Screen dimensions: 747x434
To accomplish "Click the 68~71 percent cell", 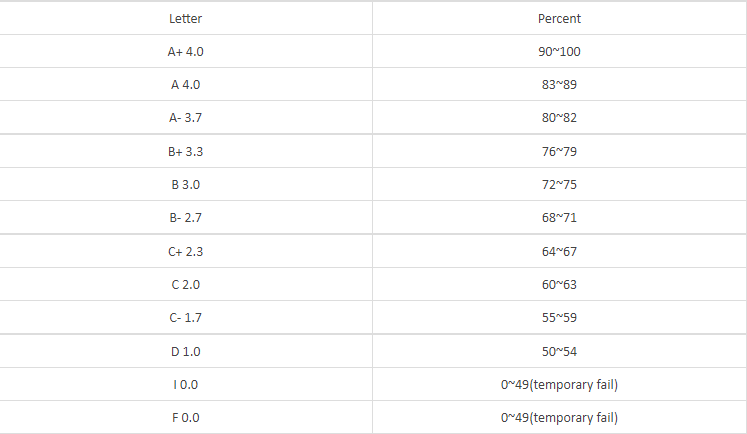I will [559, 218].
